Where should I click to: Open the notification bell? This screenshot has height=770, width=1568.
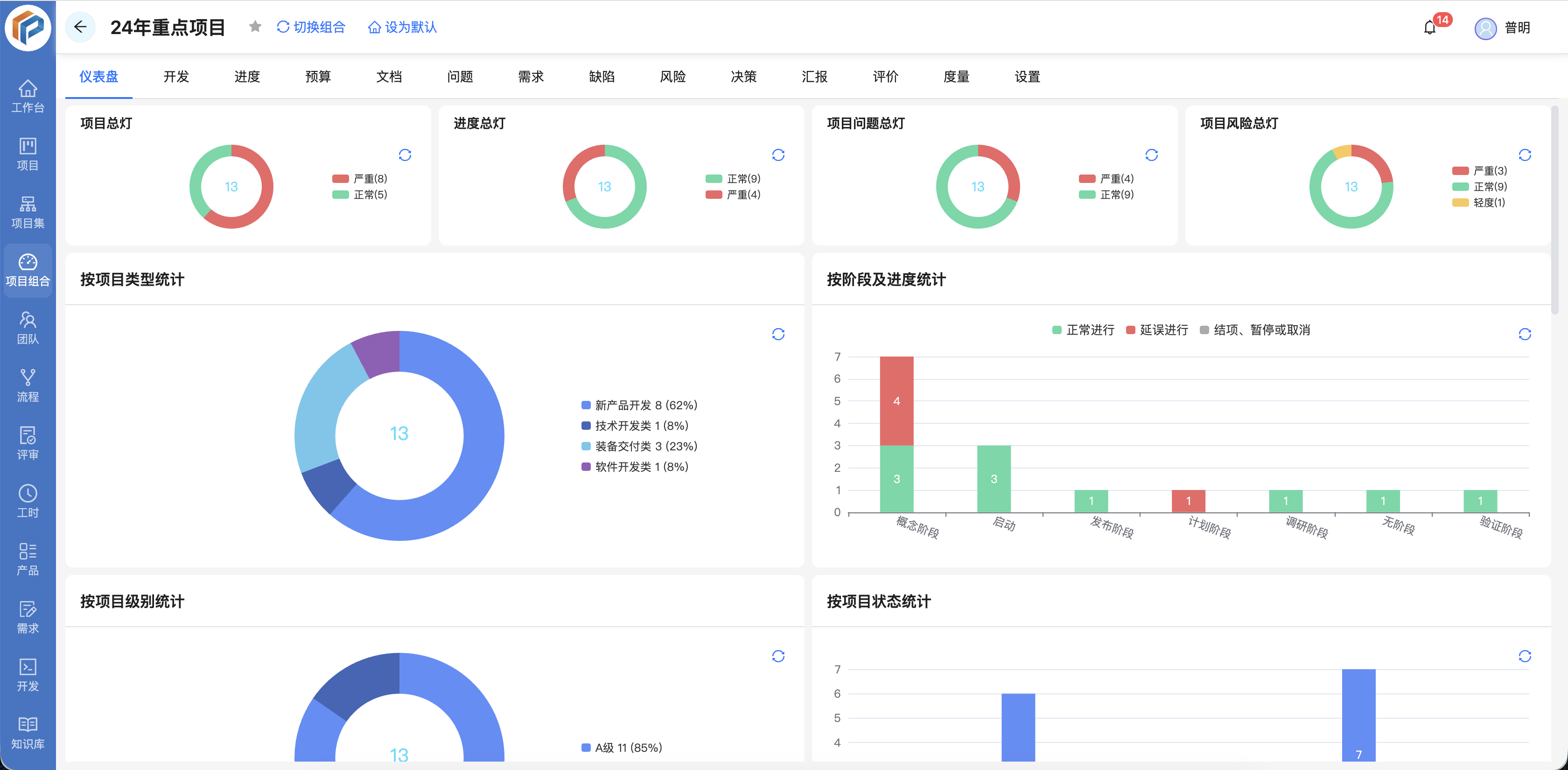[x=1430, y=28]
